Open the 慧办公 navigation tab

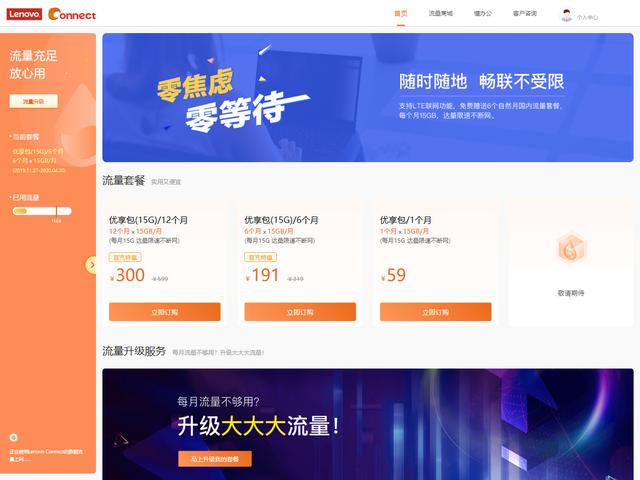click(x=483, y=13)
